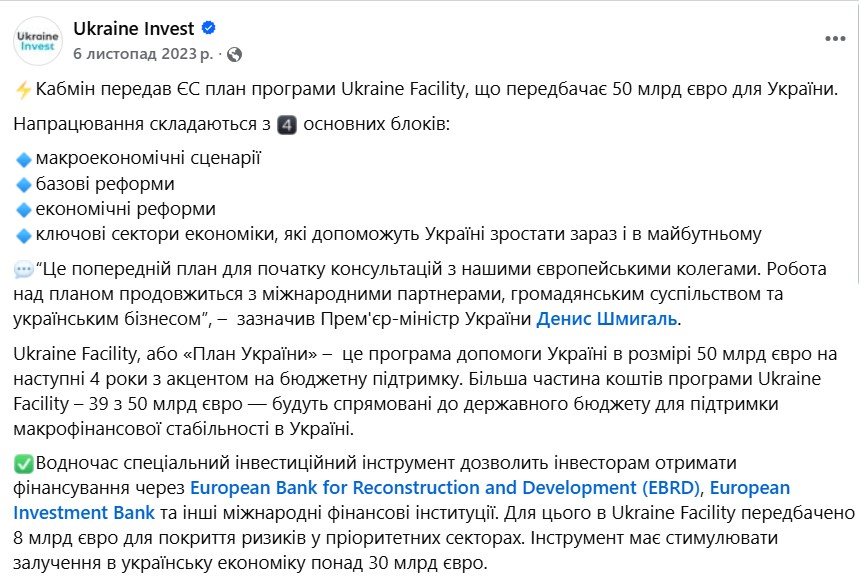The image size is (859, 588).
Task: Select the blue diamond bullet beside макроекономічні сценарії
Action: 21,157
